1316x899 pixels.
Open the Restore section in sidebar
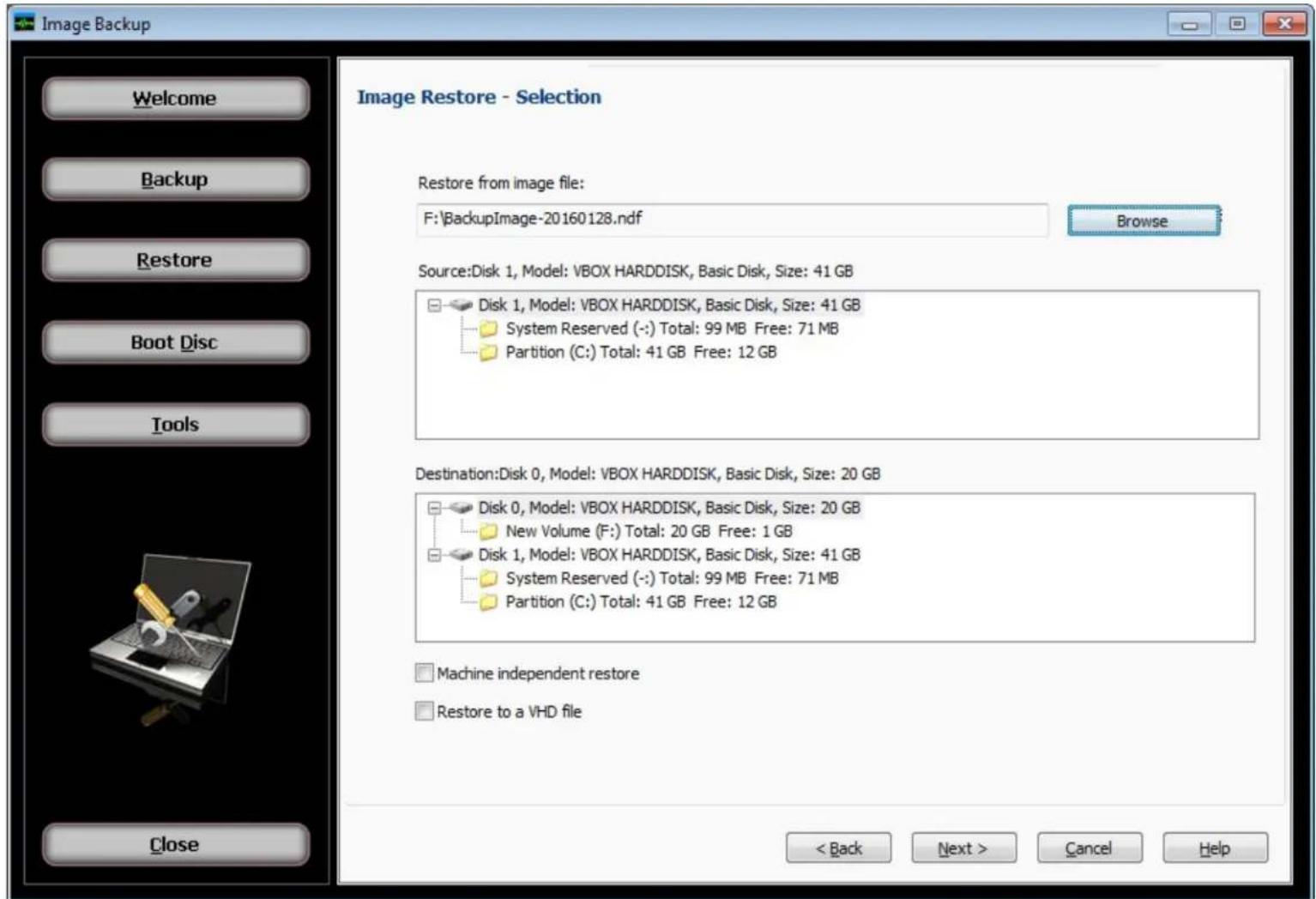[175, 260]
